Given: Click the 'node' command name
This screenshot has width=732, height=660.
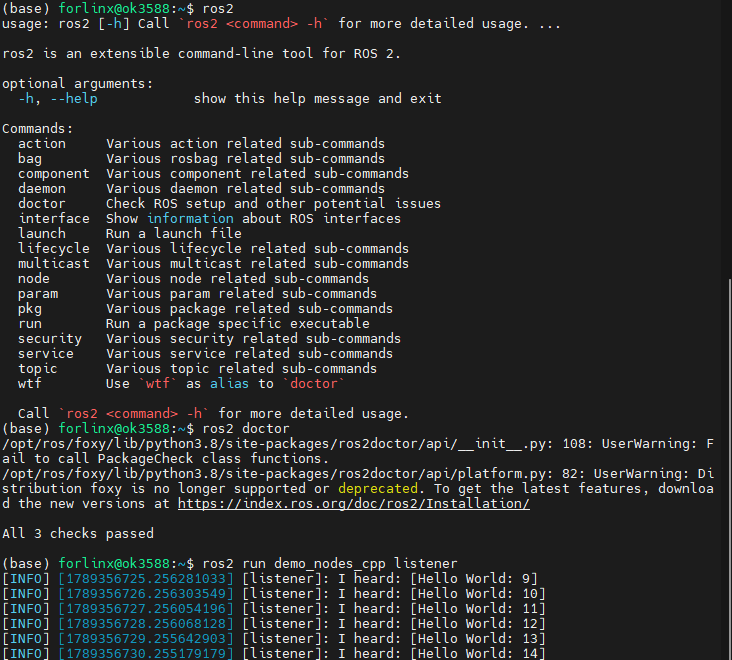Looking at the screenshot, I should pyautogui.click(x=34, y=279).
